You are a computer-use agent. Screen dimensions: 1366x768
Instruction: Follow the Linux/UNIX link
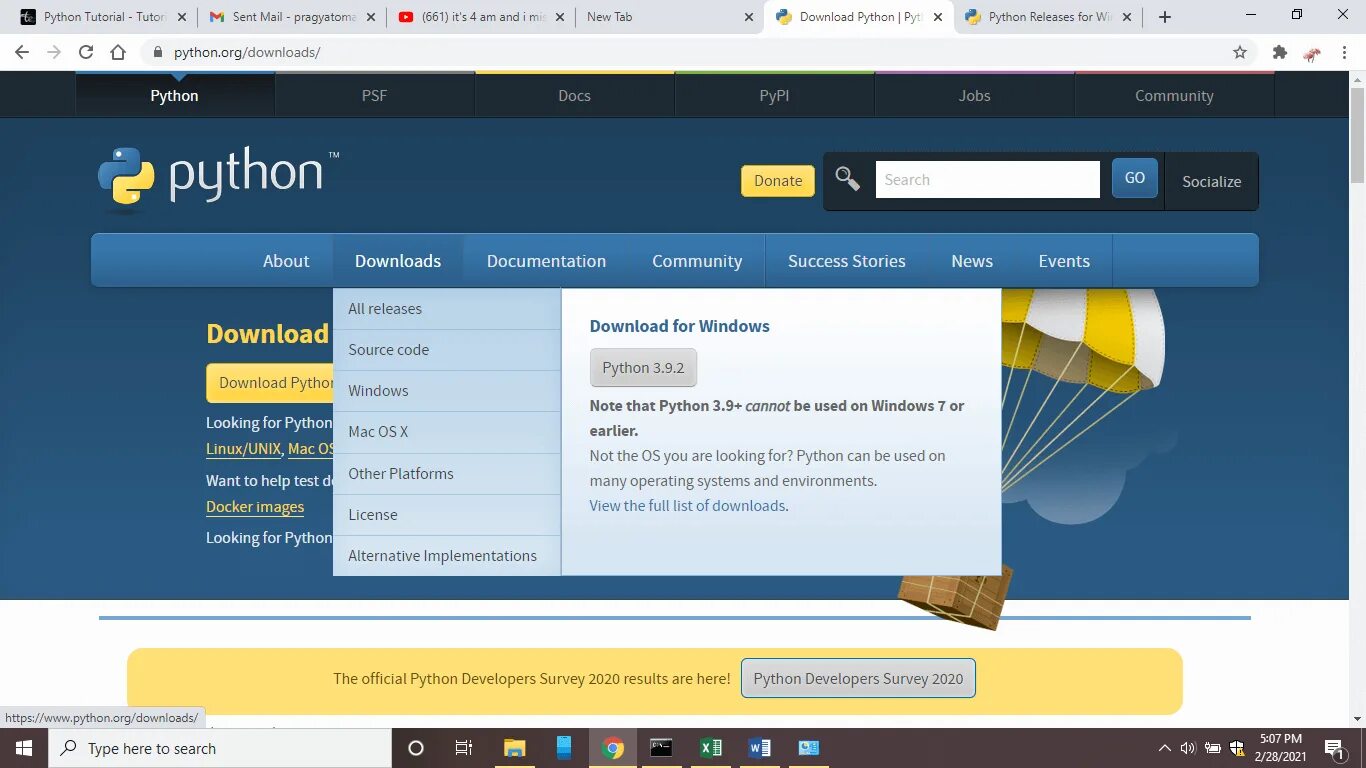tap(244, 450)
